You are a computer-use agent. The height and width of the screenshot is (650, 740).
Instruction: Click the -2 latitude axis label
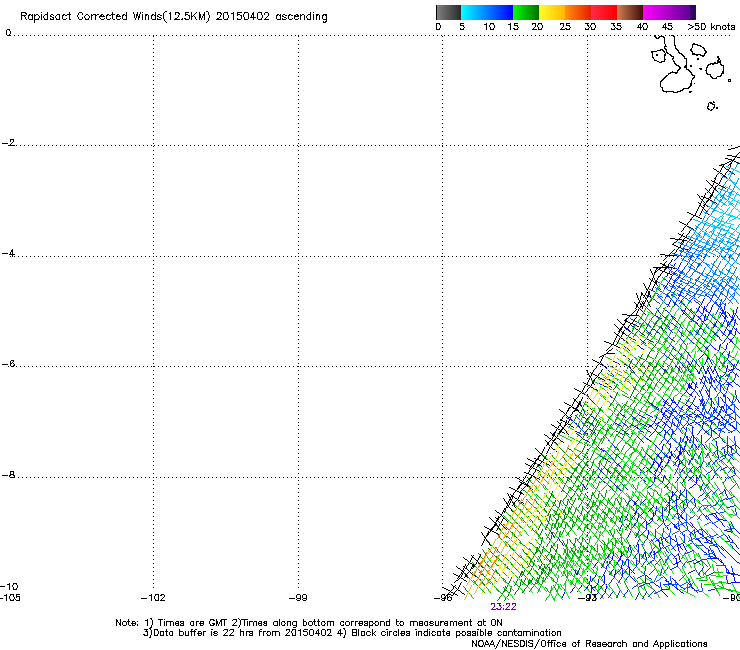point(8,143)
